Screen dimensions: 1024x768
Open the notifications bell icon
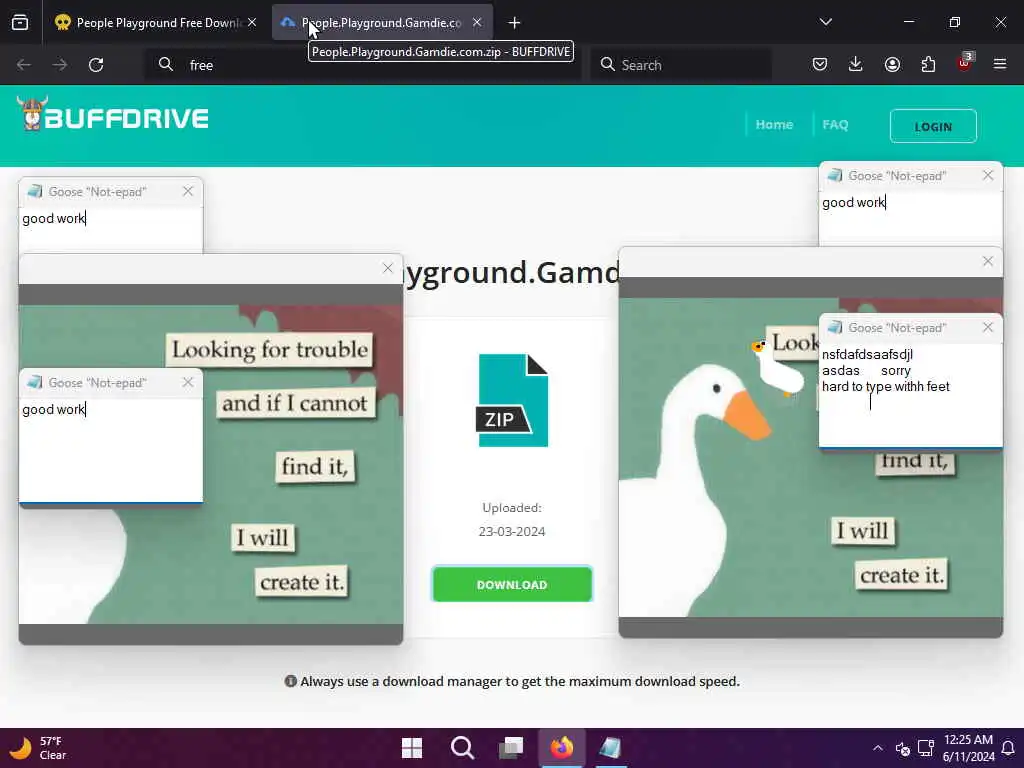coord(1008,748)
